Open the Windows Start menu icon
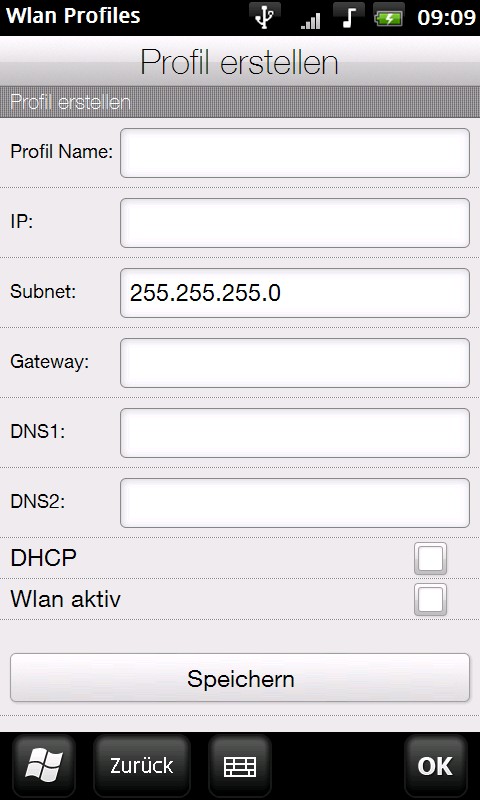 point(44,766)
